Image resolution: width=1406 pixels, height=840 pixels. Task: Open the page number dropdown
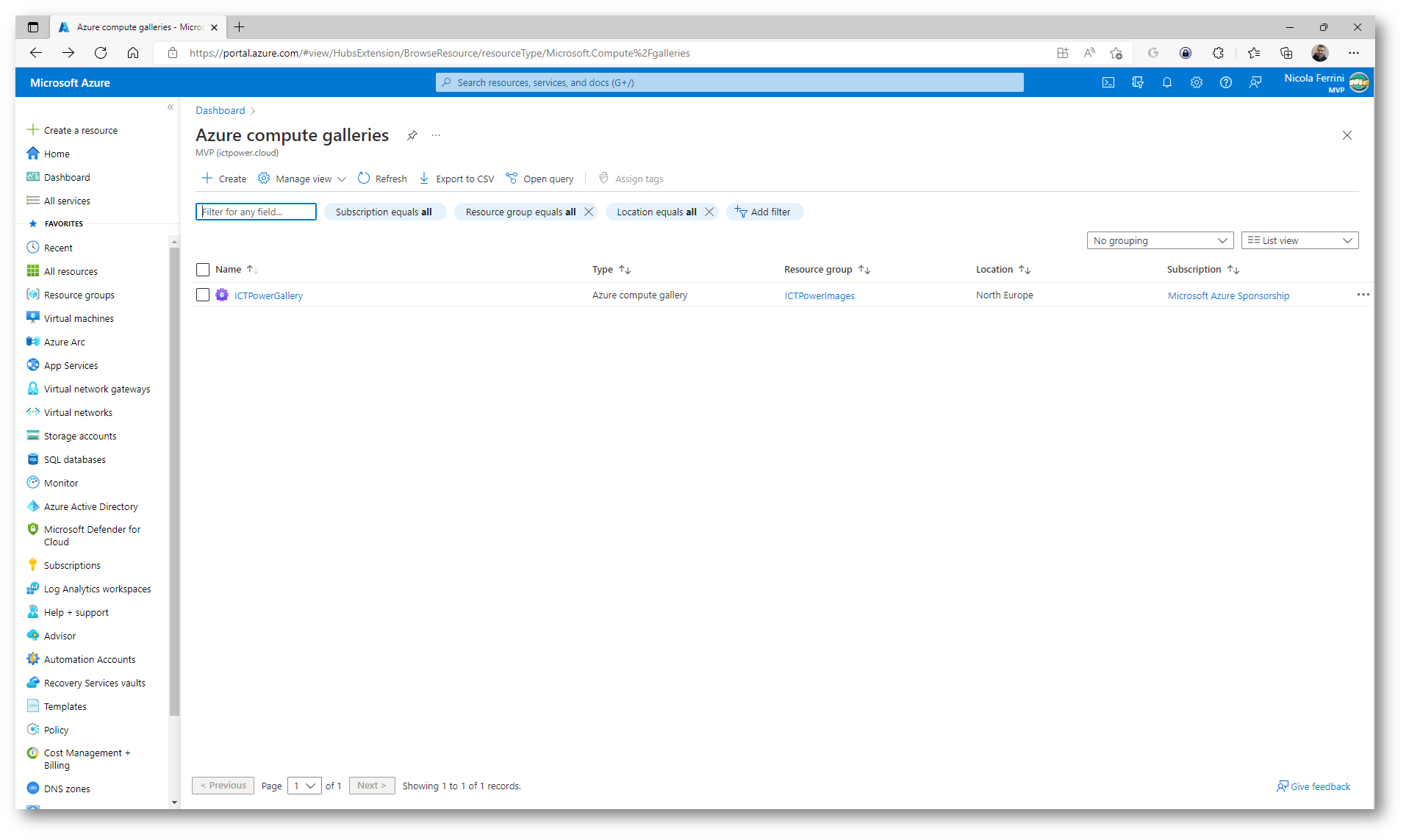click(304, 786)
